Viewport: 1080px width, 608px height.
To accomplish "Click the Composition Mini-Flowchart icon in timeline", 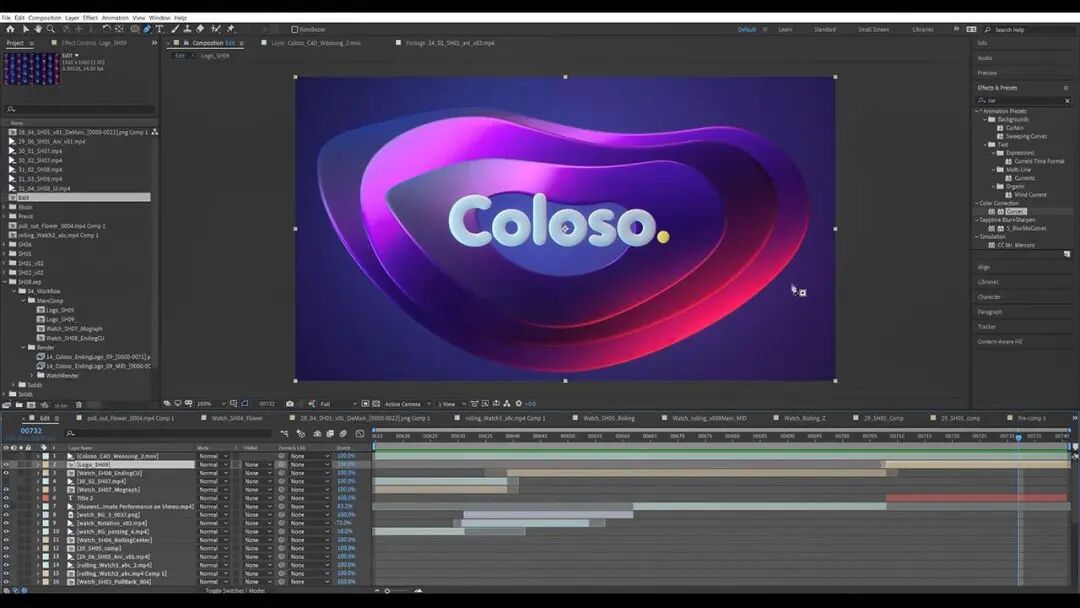I will (x=284, y=433).
